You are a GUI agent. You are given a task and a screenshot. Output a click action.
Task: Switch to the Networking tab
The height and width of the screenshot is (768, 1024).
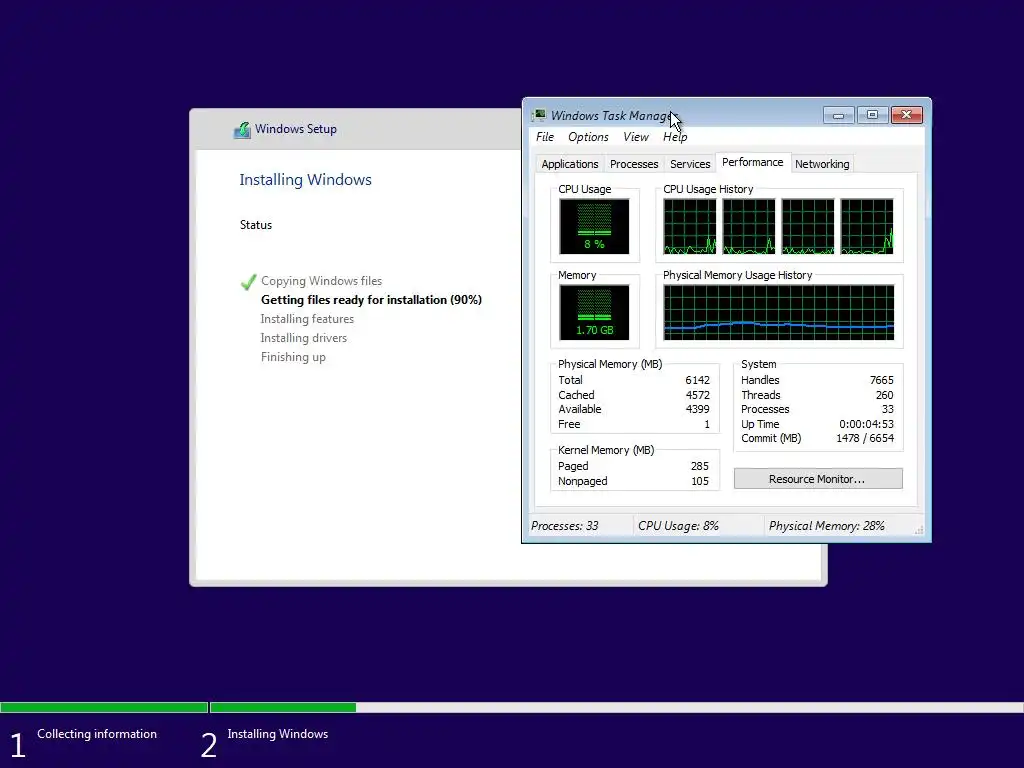(822, 164)
